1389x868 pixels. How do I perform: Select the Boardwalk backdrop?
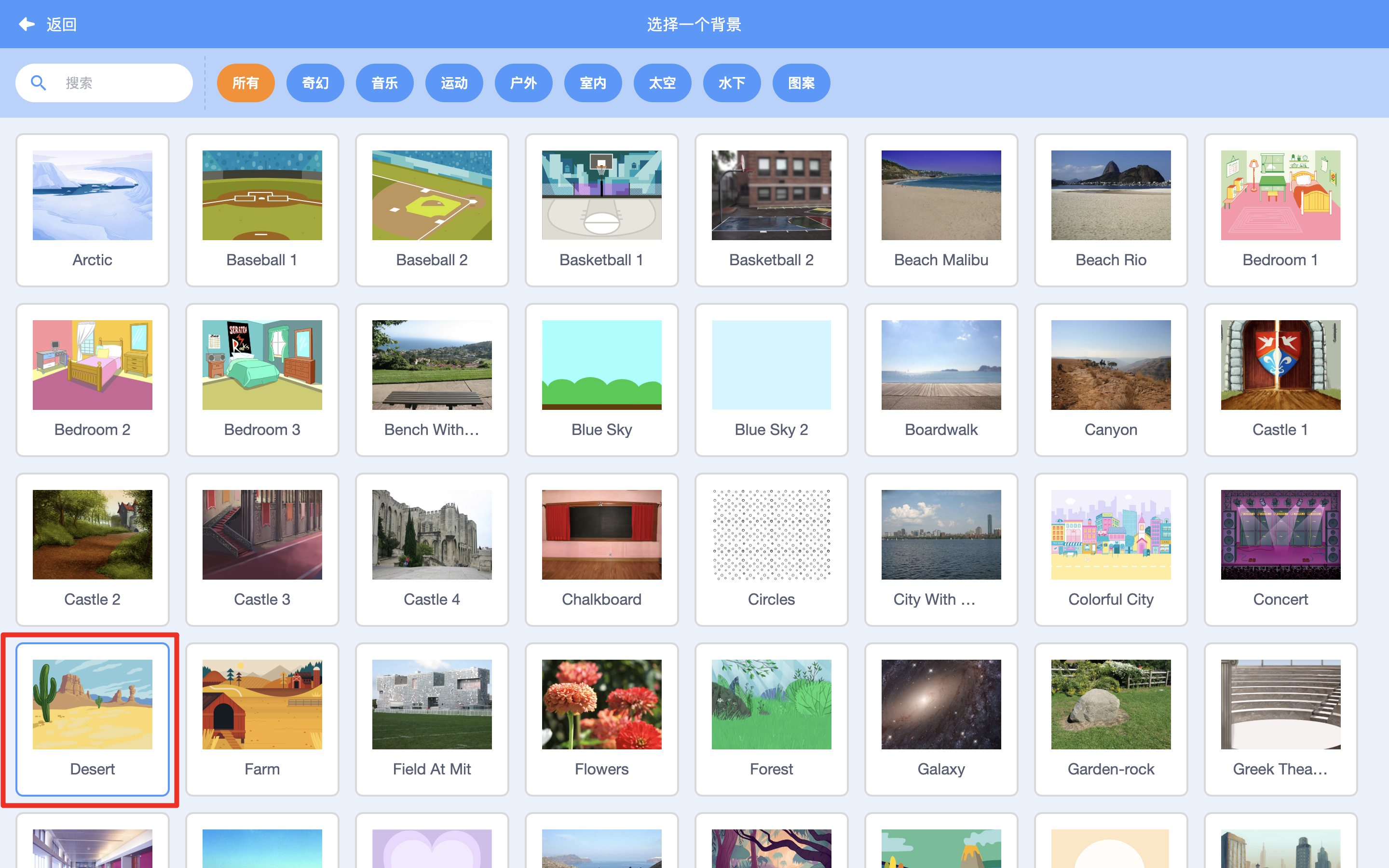(941, 380)
